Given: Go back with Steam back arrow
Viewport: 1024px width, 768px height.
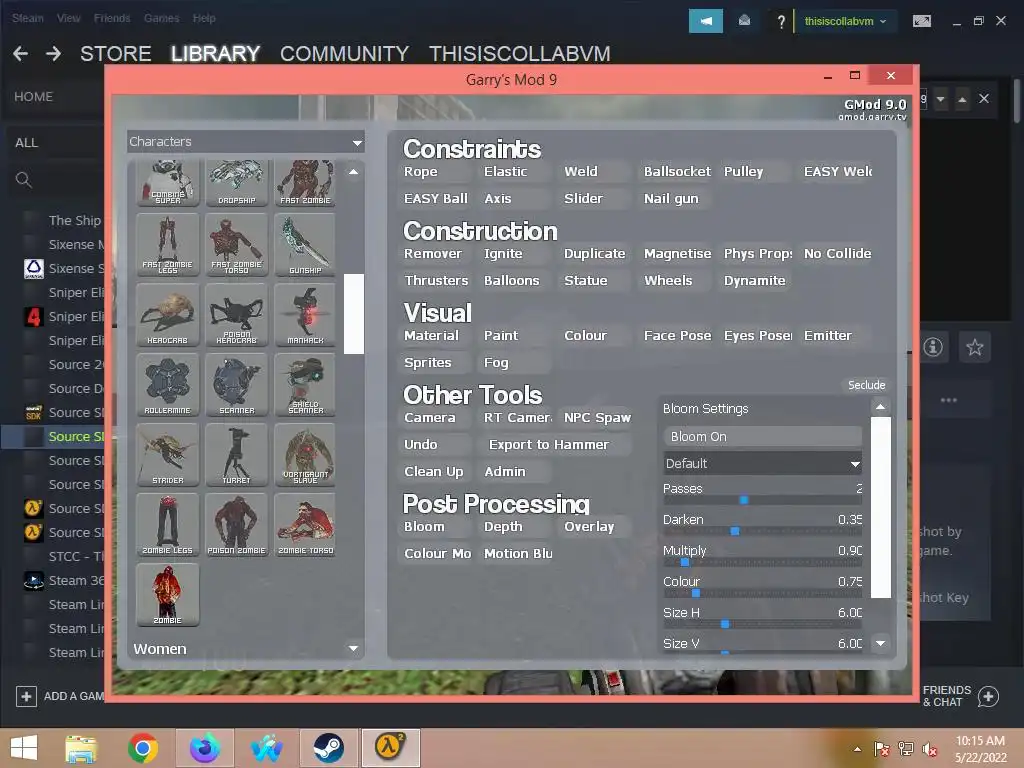Looking at the screenshot, I should (20, 54).
